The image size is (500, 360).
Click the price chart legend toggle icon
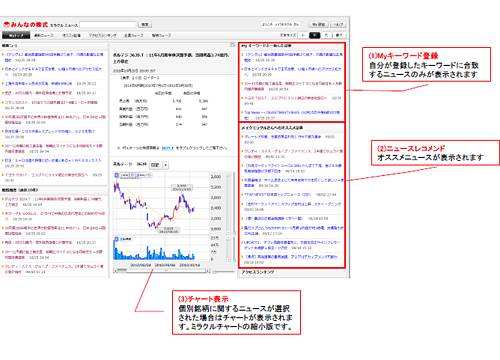(117, 175)
